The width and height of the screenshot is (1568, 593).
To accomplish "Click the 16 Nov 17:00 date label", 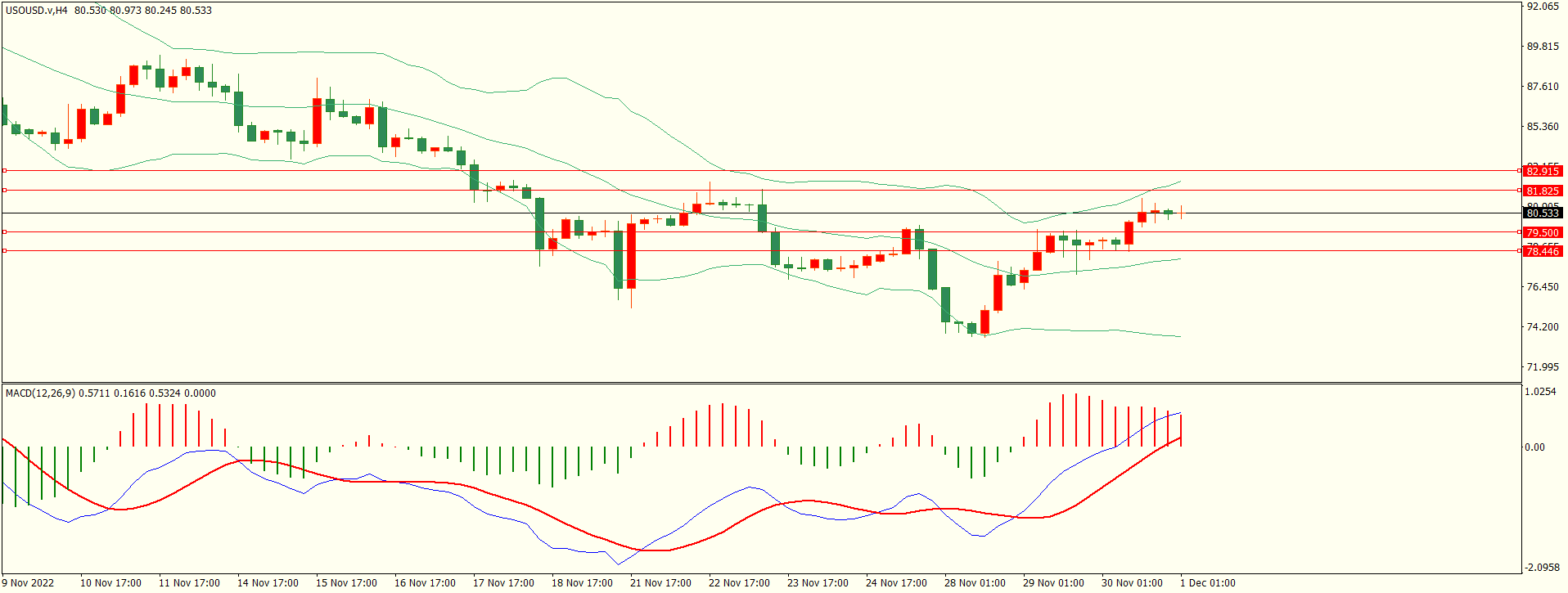I will pyautogui.click(x=425, y=583).
